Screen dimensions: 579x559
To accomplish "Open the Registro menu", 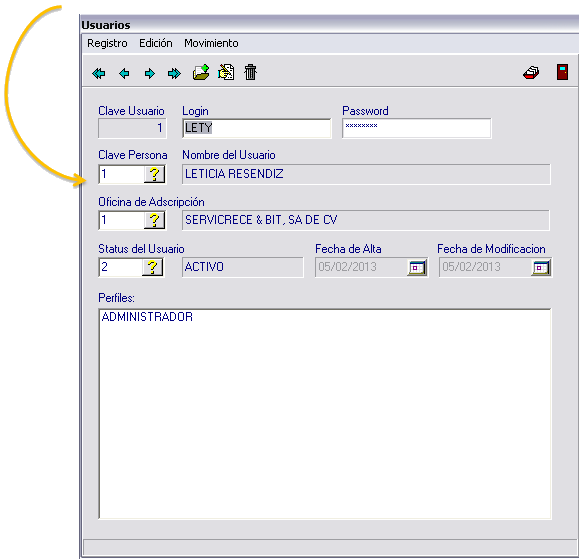I will (x=107, y=43).
